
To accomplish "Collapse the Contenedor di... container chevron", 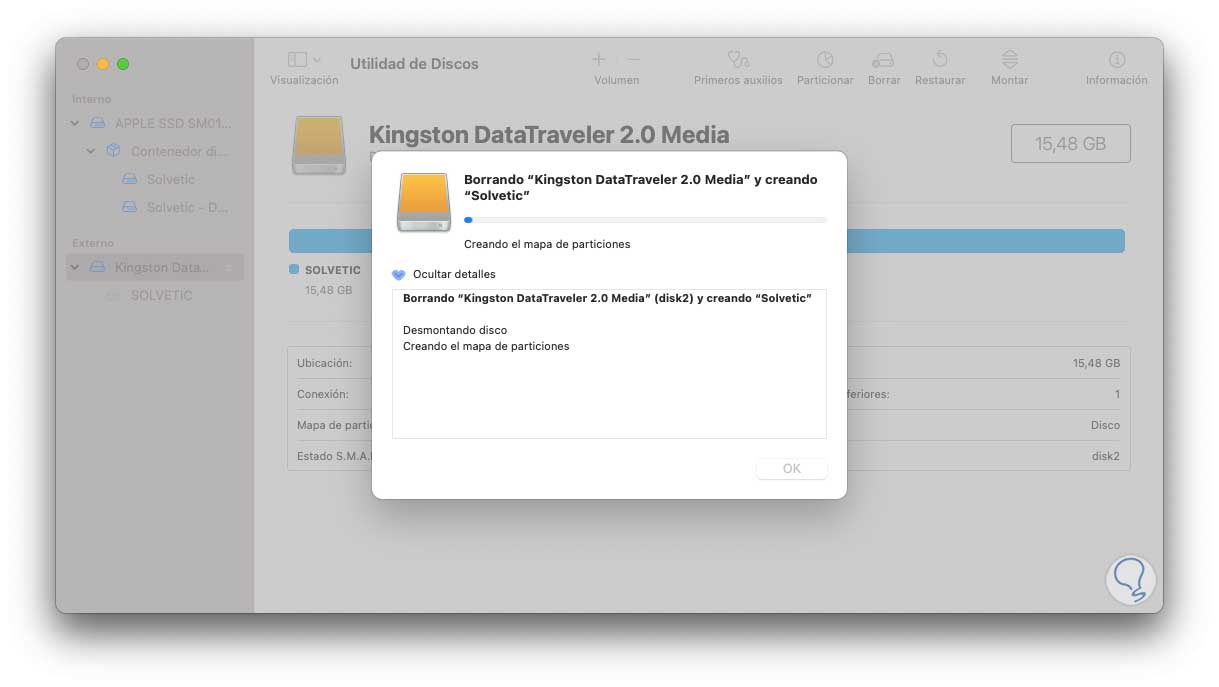I will click(91, 151).
